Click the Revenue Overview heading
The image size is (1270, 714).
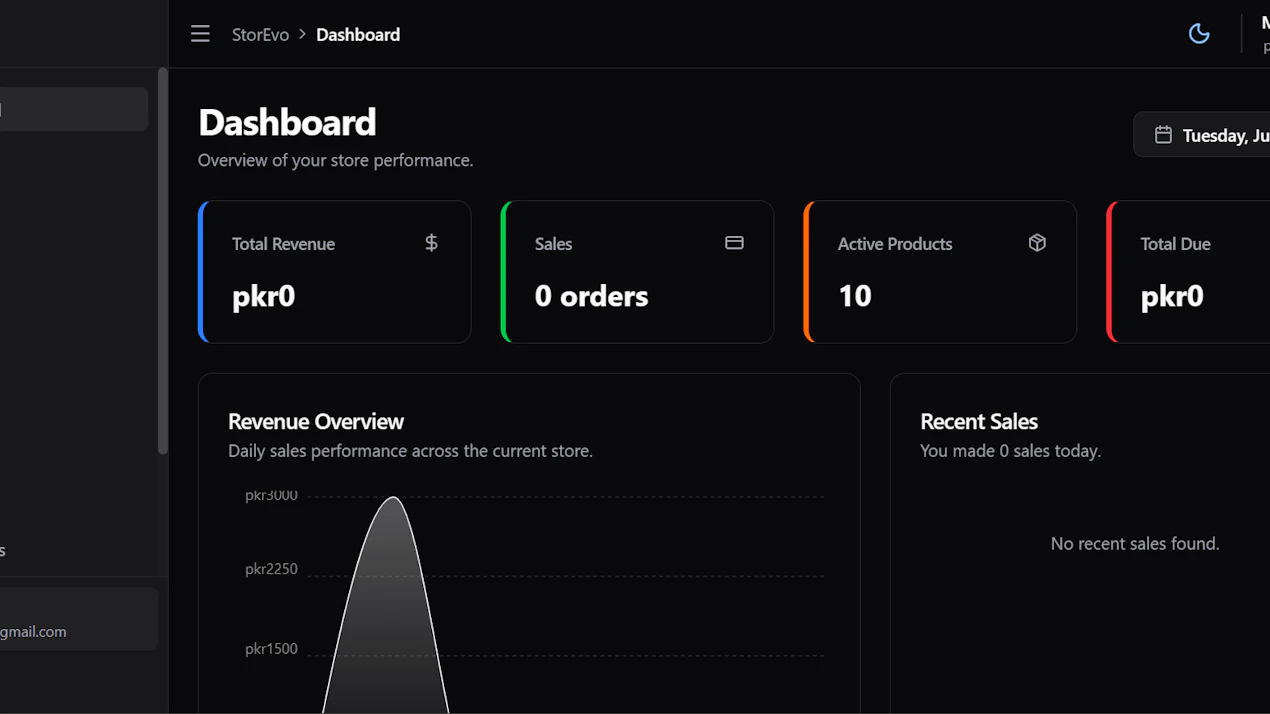coord(316,421)
